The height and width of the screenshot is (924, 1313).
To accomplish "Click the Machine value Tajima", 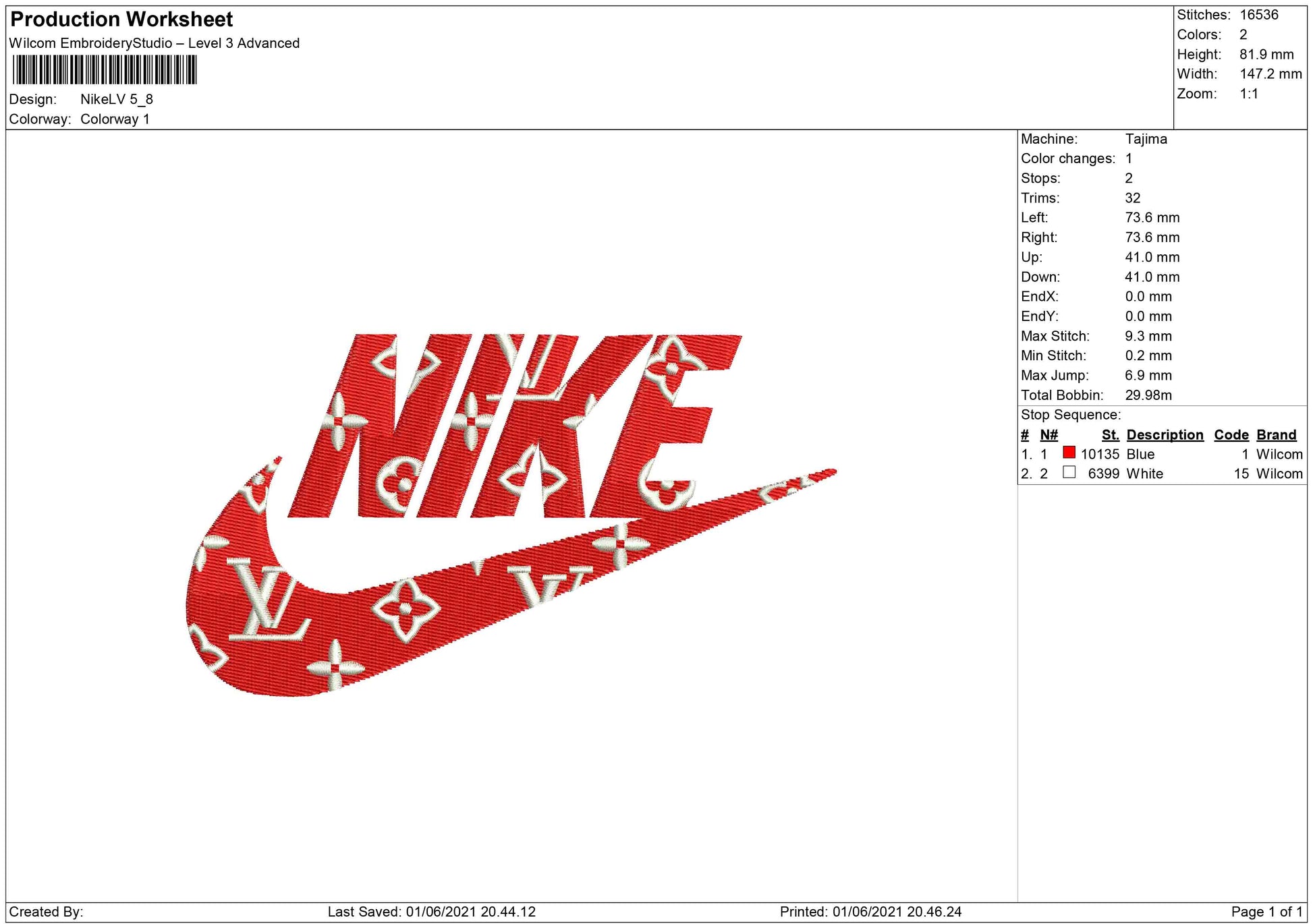I will click(1146, 139).
